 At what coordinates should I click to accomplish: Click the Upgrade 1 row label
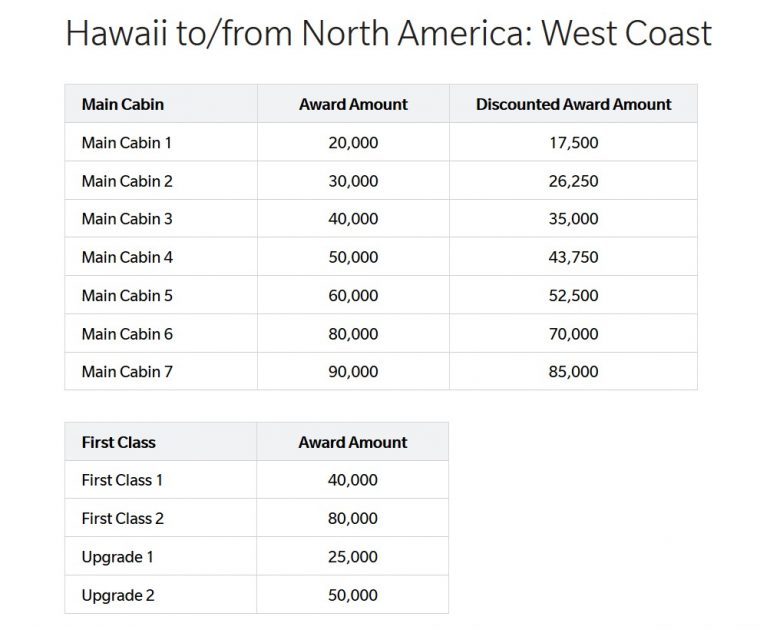pos(118,556)
